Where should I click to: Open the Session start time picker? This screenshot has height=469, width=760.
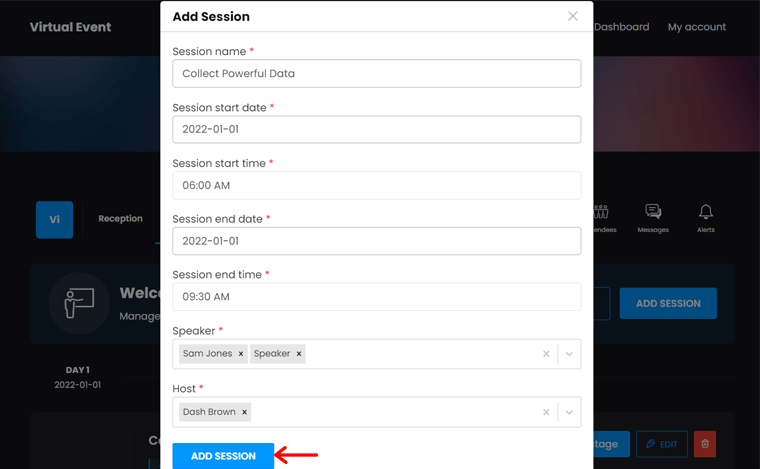coord(376,185)
